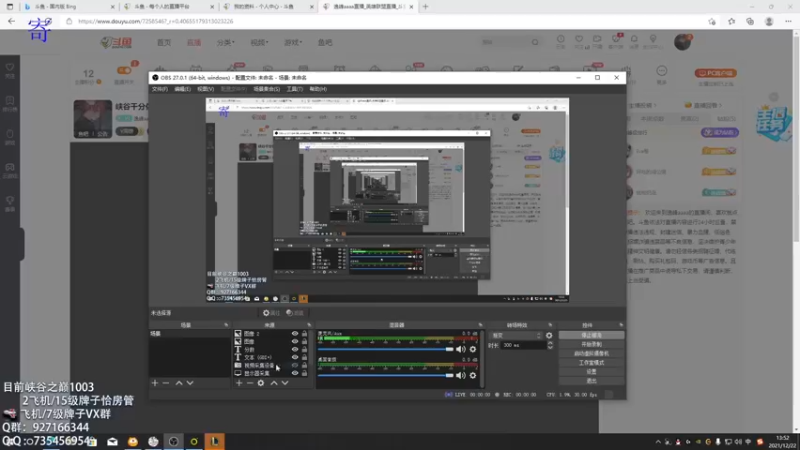
Task: Click the 桌面音频 volume slider
Action: [x=385, y=376]
